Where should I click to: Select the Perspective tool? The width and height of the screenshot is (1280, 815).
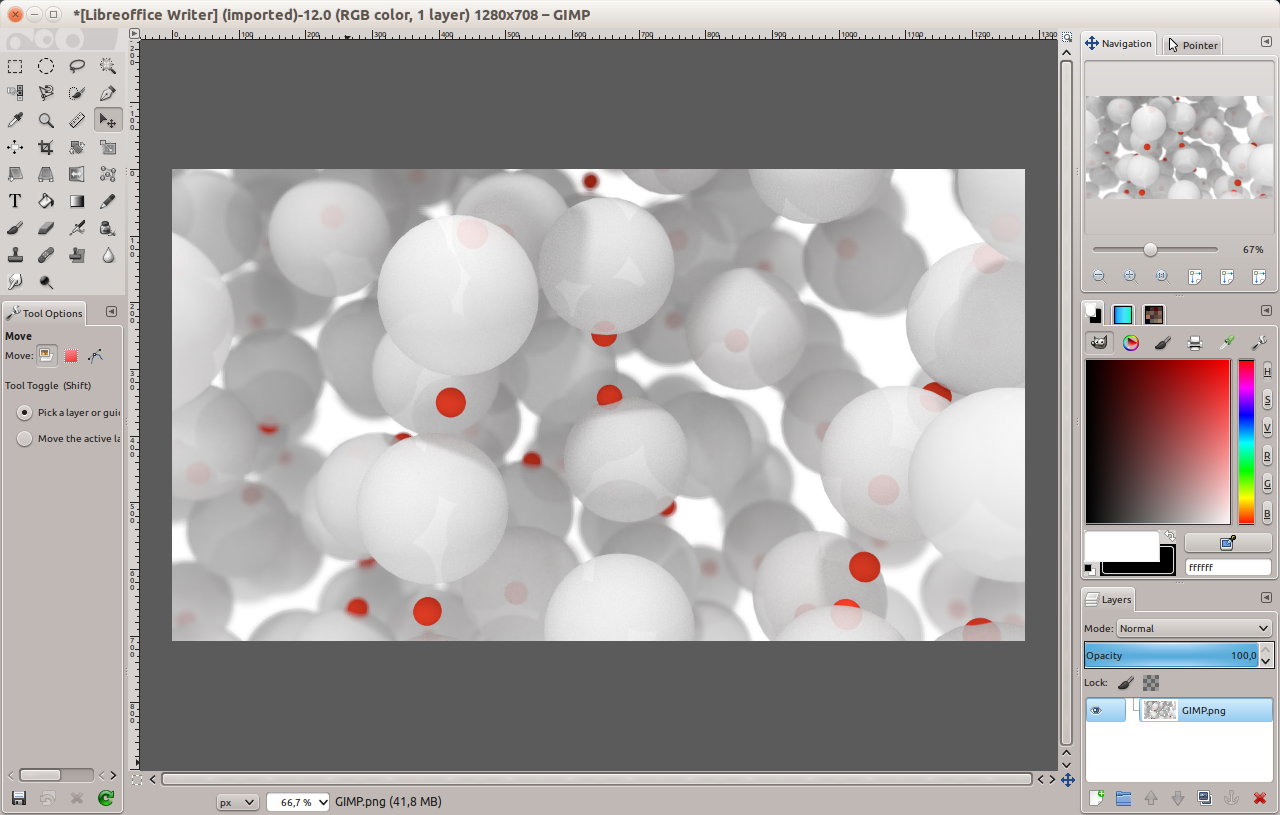[x=46, y=174]
